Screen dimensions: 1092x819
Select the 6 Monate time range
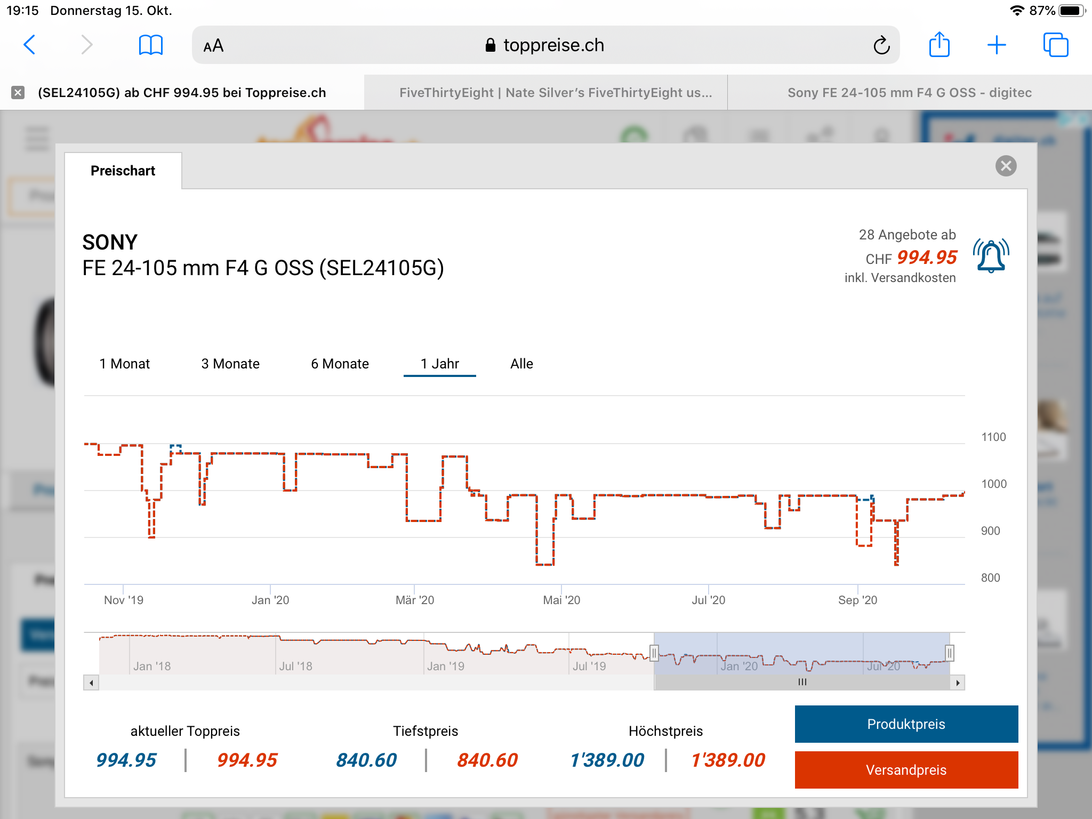[340, 364]
